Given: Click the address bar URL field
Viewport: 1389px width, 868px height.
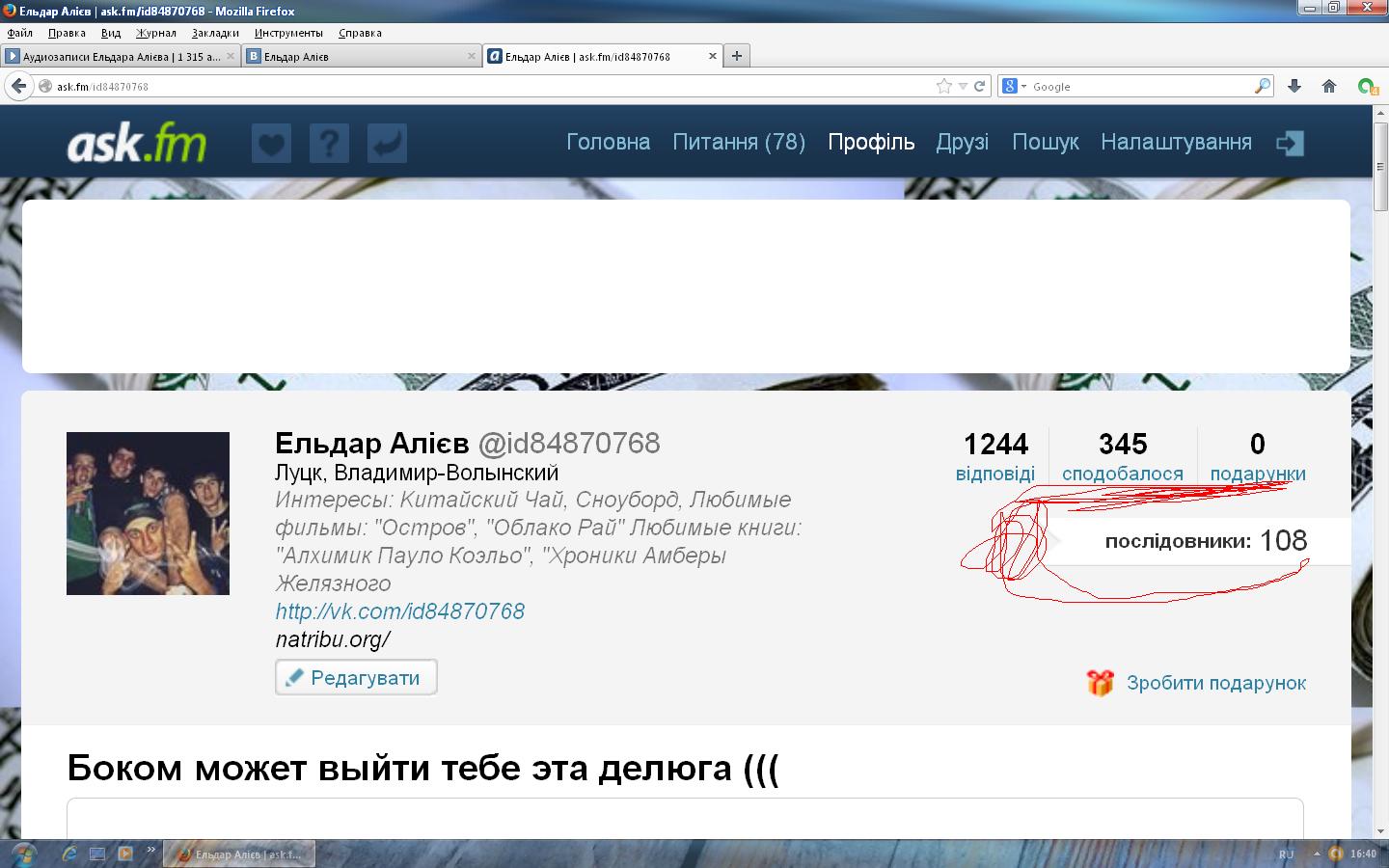Looking at the screenshot, I should 492,86.
